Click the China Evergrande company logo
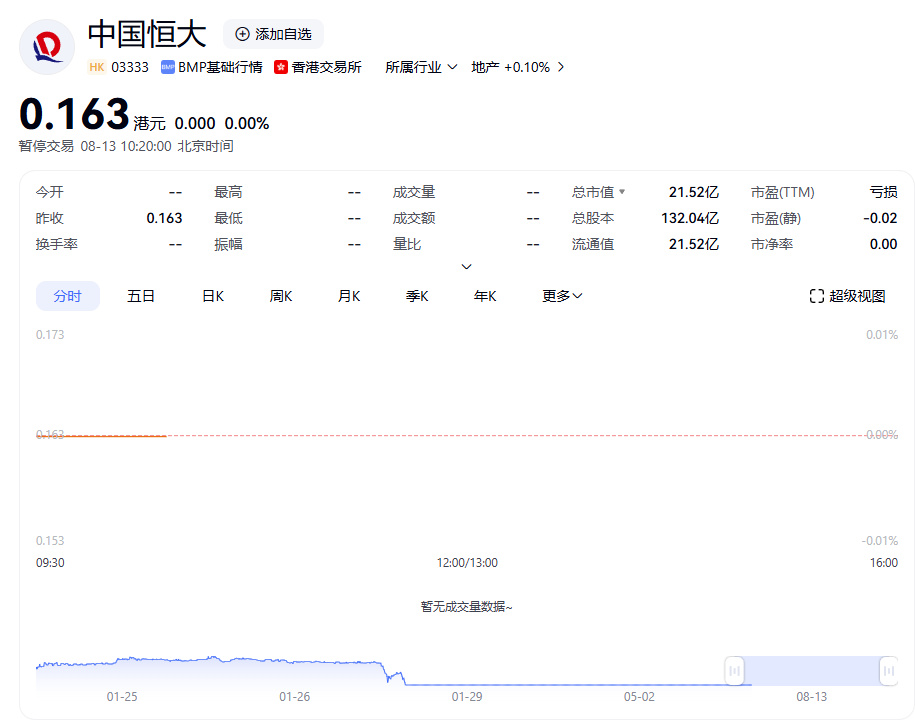915x725 pixels. (47, 47)
